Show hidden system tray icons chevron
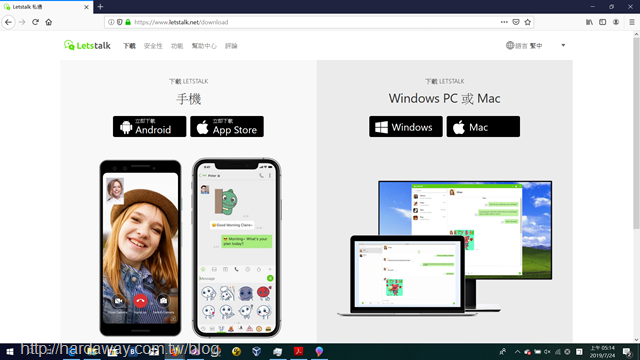640x360 pixels. point(517,351)
